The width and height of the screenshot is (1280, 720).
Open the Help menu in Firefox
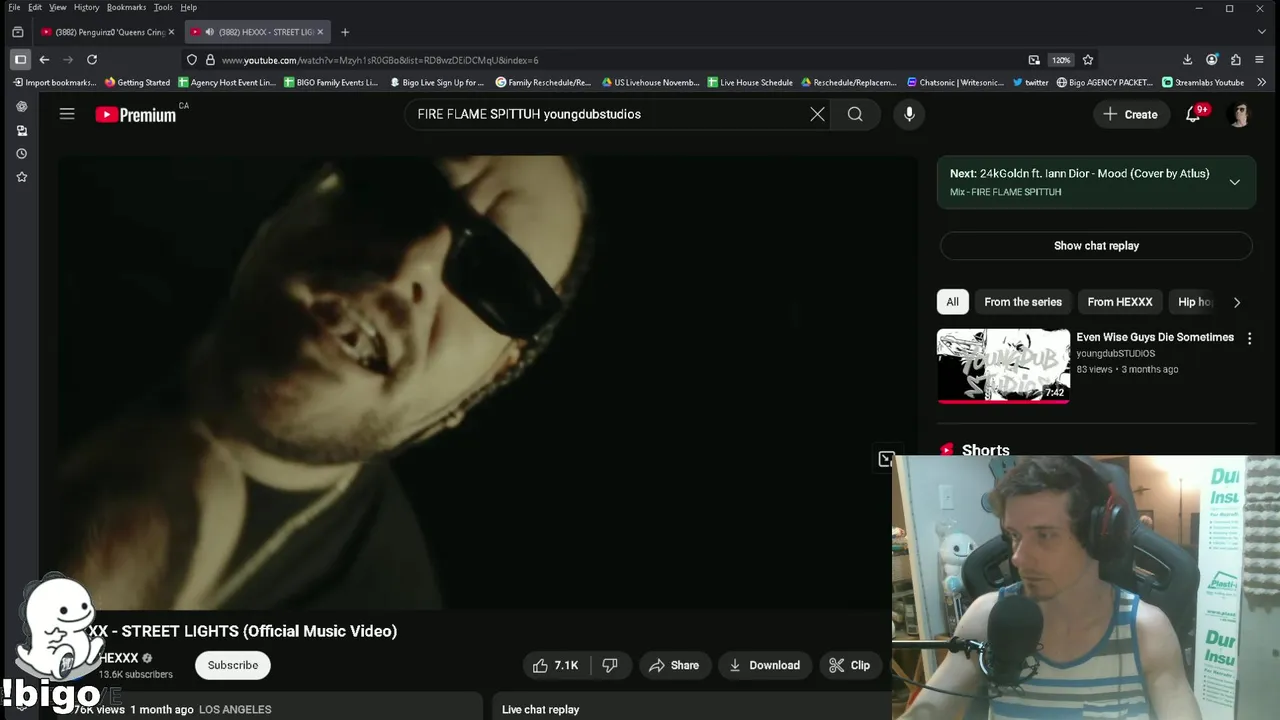click(x=188, y=7)
